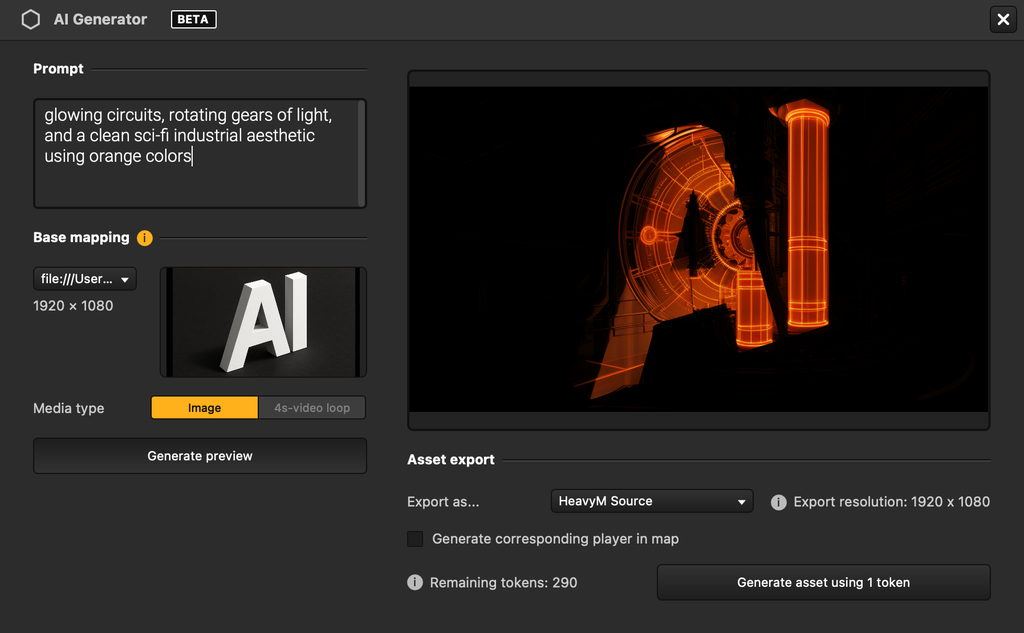Close the AI Generator window
1024x633 pixels.
point(1003,20)
